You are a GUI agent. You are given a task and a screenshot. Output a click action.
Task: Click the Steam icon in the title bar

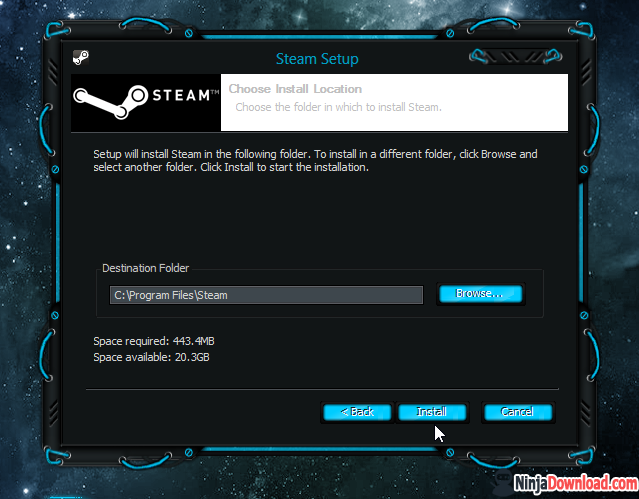pyautogui.click(x=81, y=57)
